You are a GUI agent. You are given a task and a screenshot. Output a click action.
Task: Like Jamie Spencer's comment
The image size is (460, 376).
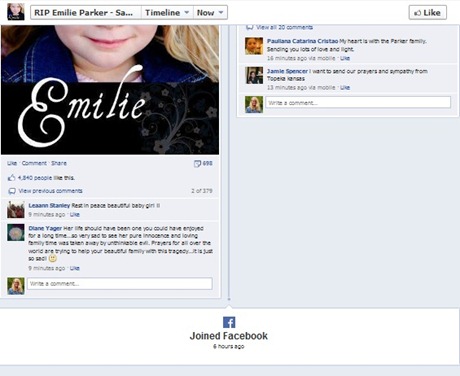345,87
